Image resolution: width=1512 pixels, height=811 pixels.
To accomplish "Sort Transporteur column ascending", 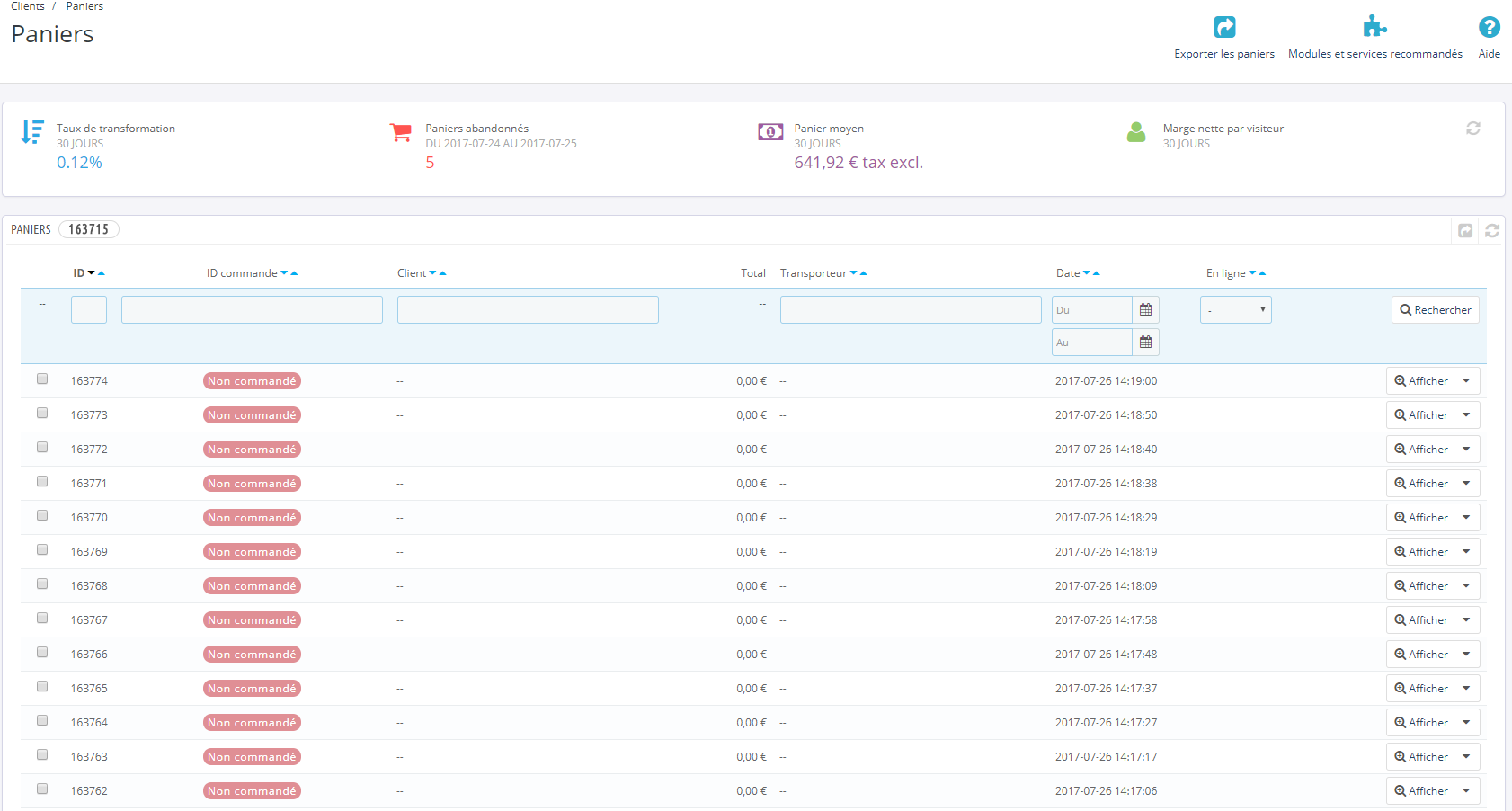I will click(x=863, y=273).
